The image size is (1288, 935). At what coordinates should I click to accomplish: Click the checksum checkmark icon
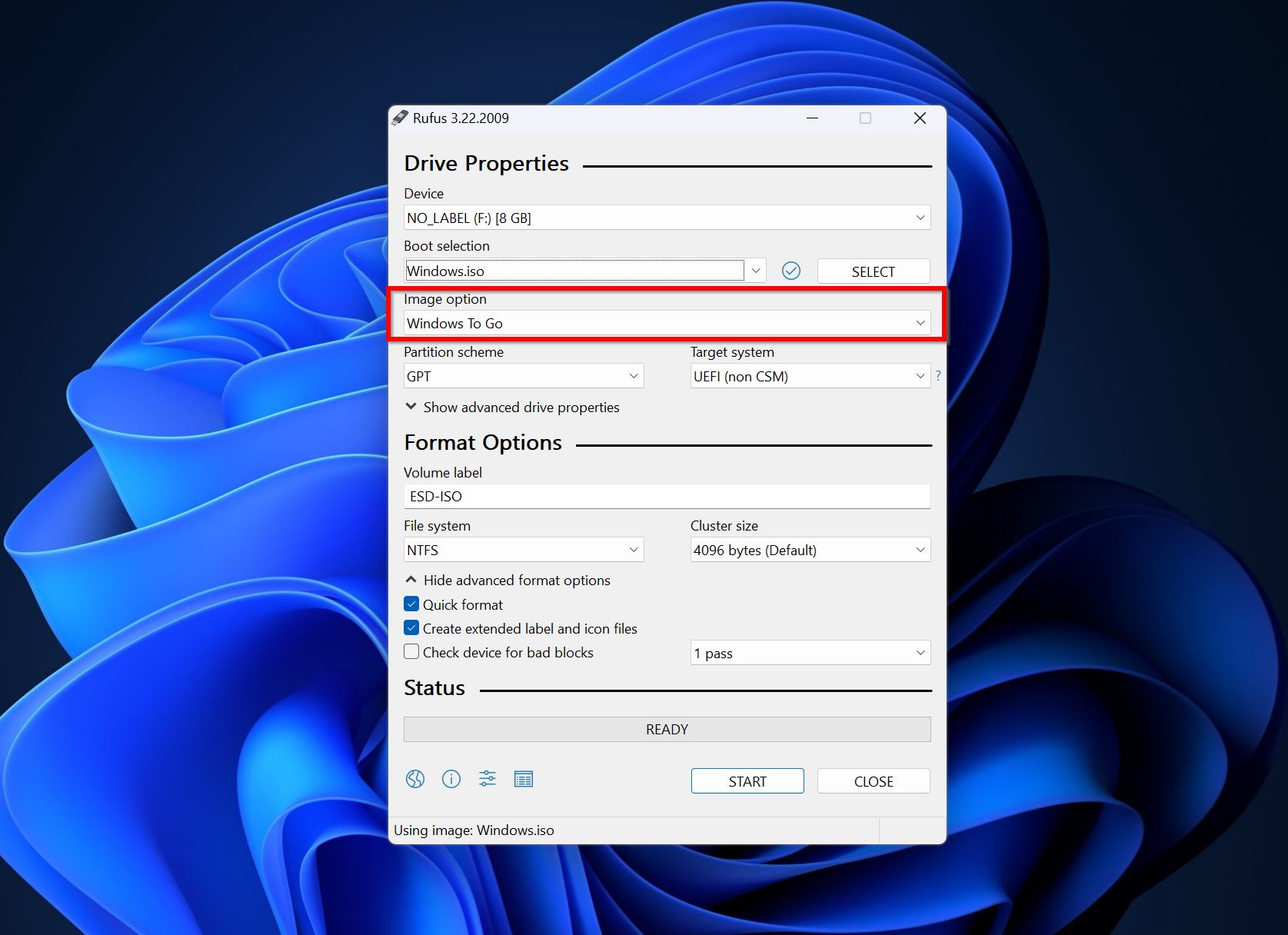[x=791, y=271]
